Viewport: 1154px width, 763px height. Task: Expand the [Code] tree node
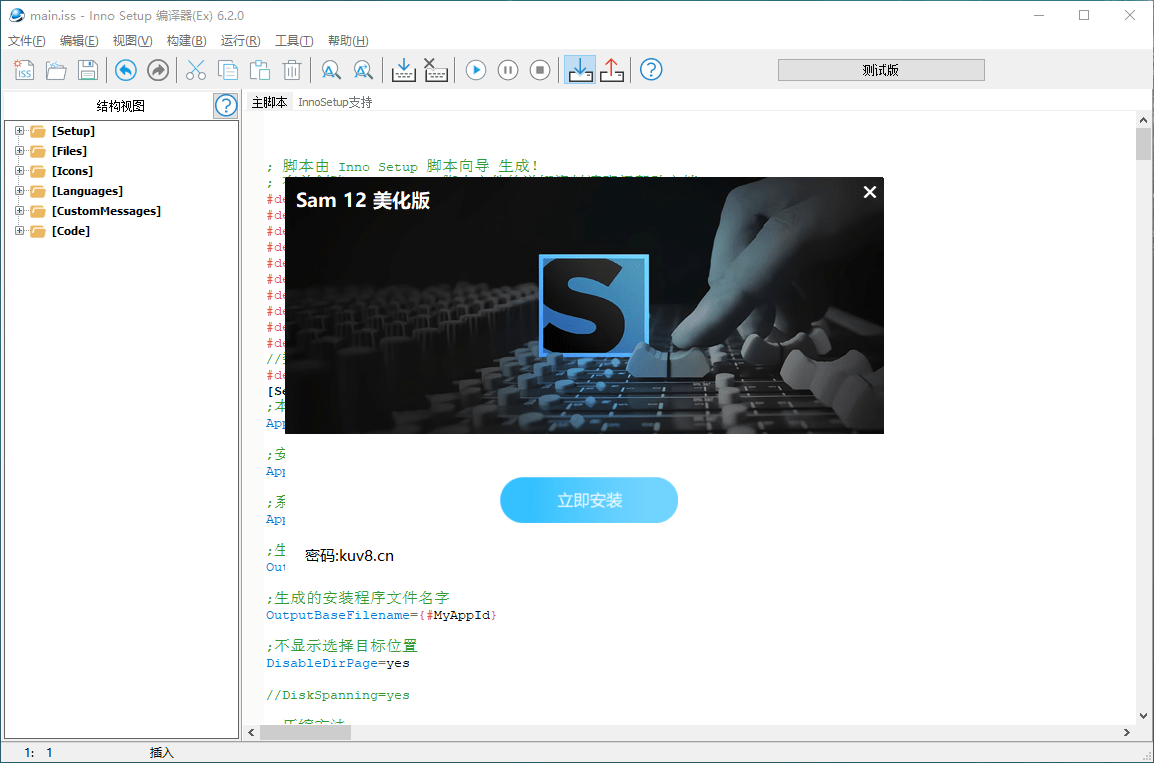[x=20, y=230]
